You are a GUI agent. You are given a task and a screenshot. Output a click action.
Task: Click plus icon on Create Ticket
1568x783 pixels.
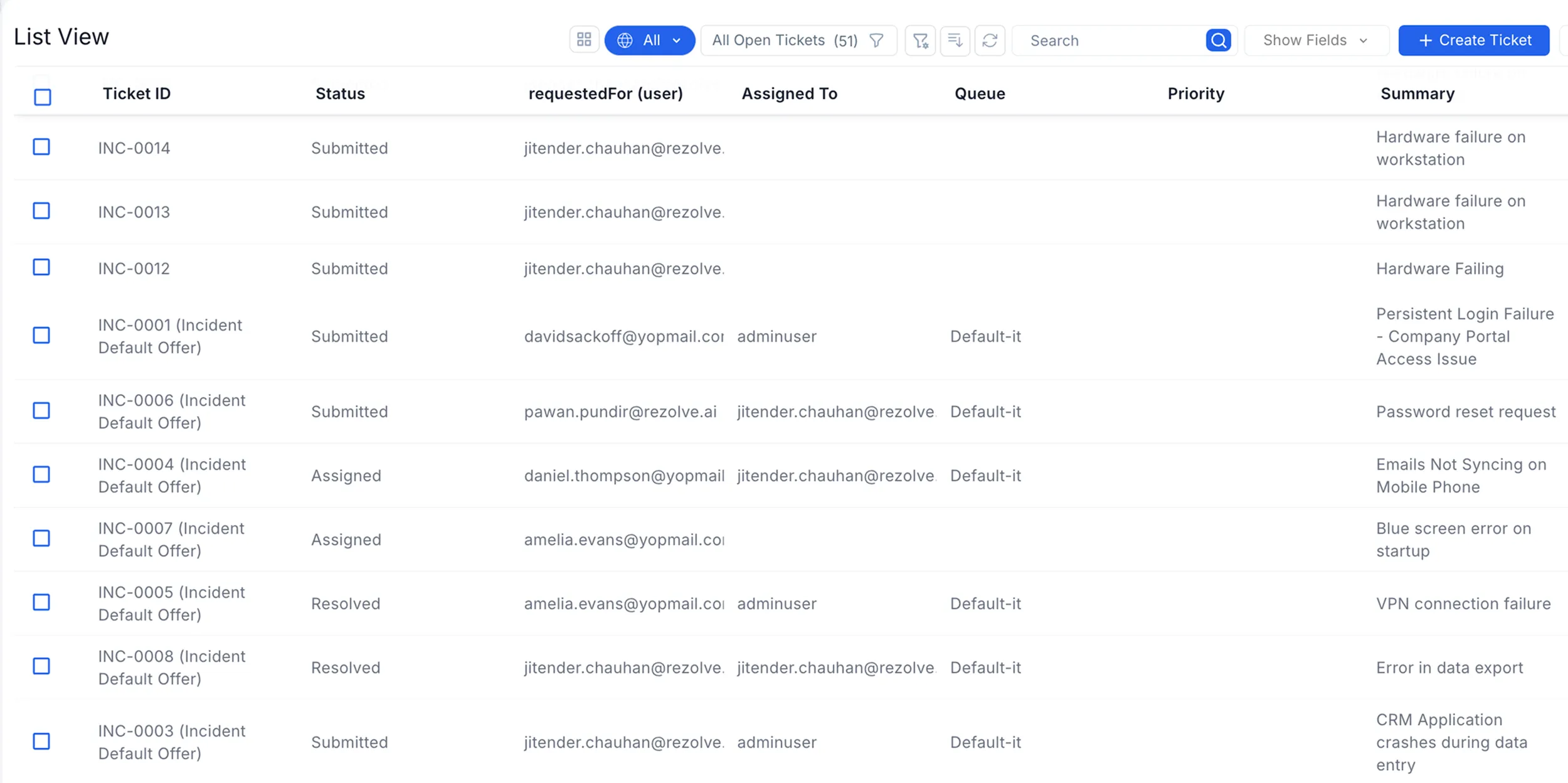(1425, 41)
